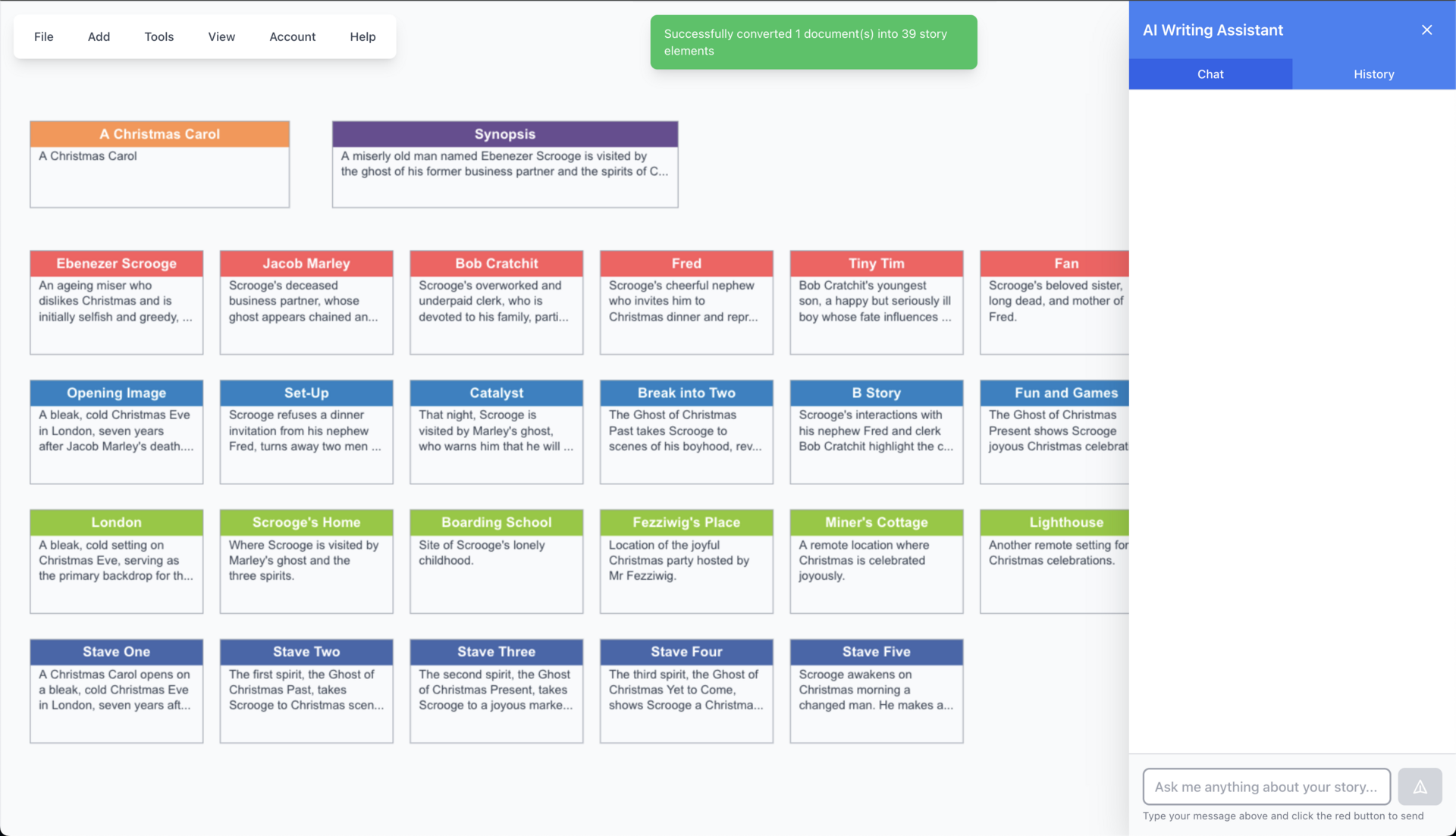This screenshot has height=836, width=1456.
Task: Switch to the History tab
Action: click(1373, 74)
